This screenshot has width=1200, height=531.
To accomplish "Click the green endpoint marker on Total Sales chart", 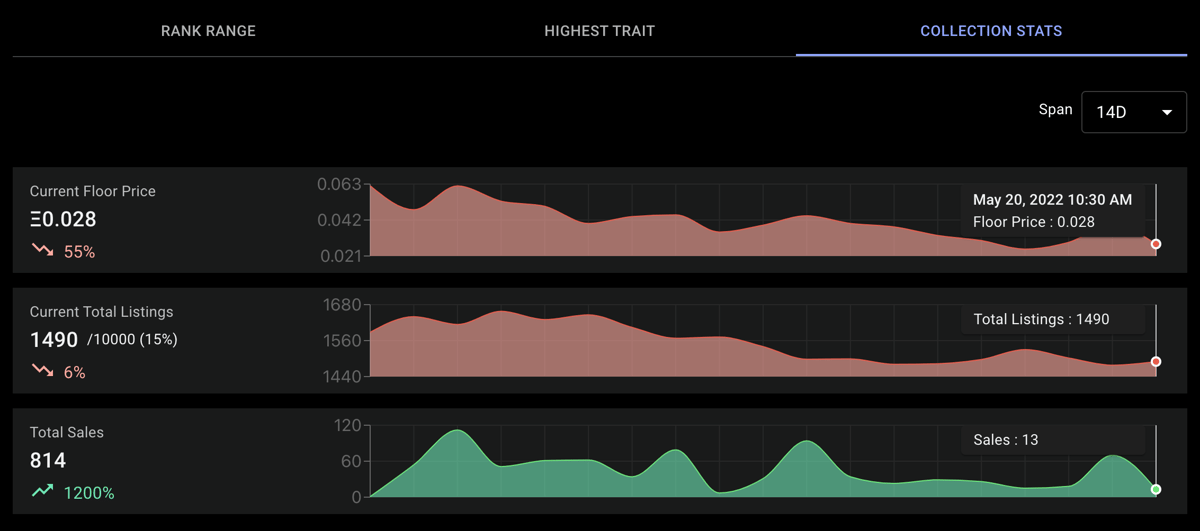I will (1156, 489).
